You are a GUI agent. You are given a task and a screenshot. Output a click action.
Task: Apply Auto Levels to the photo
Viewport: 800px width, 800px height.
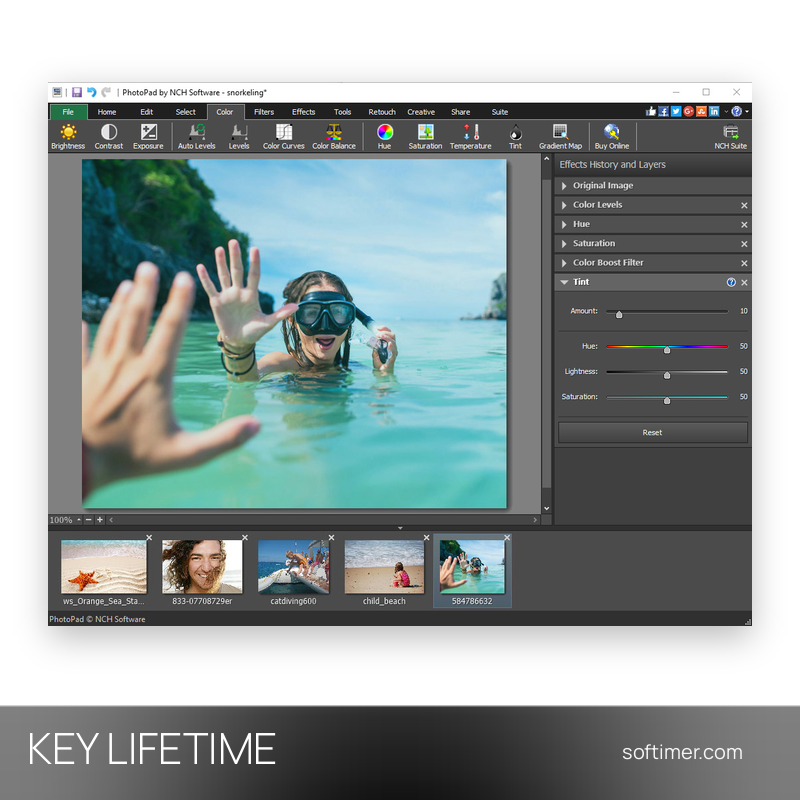(x=196, y=136)
